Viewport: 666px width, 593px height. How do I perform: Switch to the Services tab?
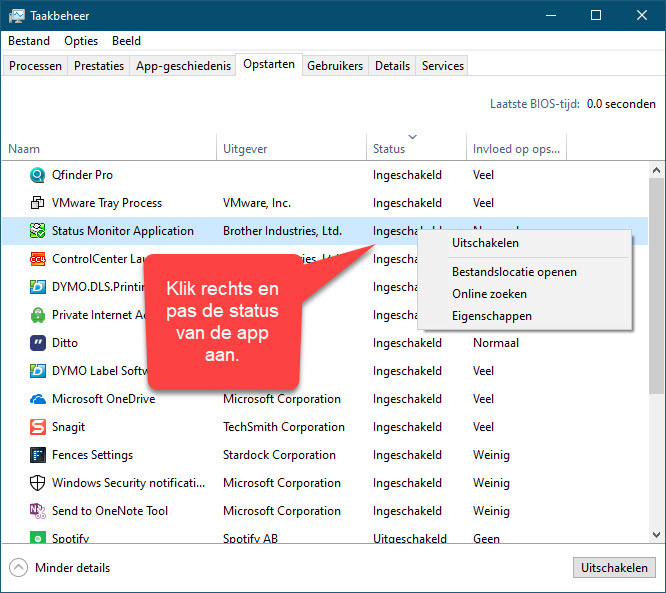pyautogui.click(x=443, y=66)
